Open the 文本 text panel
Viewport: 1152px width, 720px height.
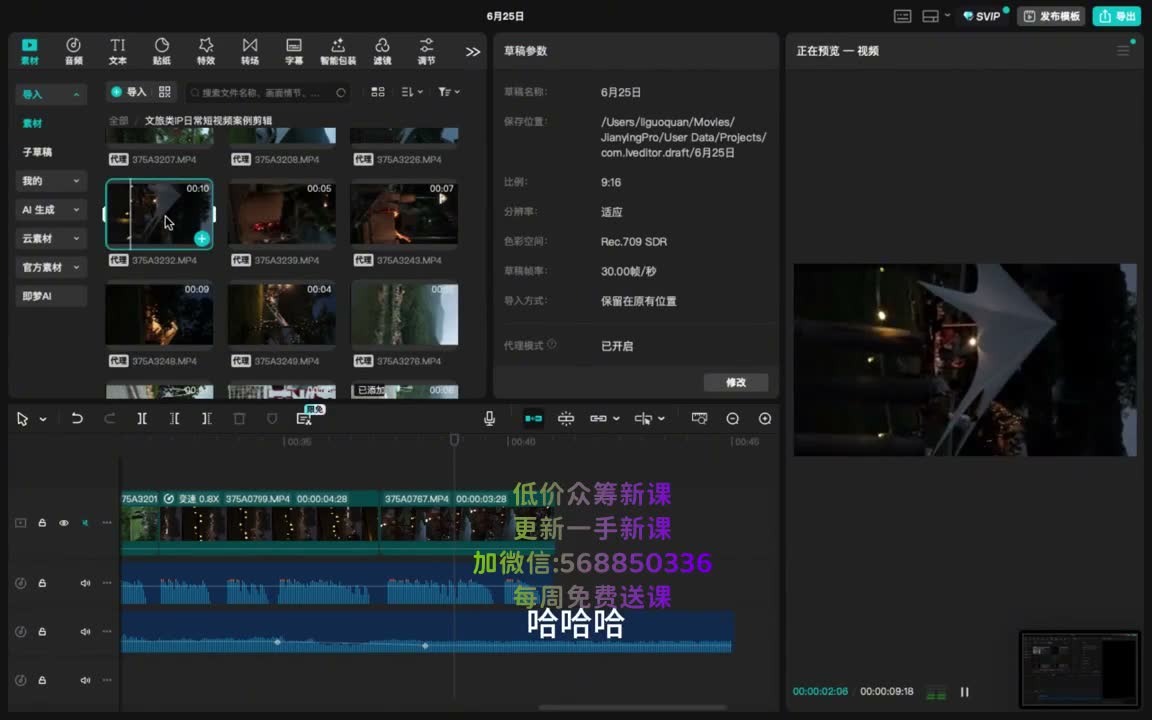click(x=118, y=51)
